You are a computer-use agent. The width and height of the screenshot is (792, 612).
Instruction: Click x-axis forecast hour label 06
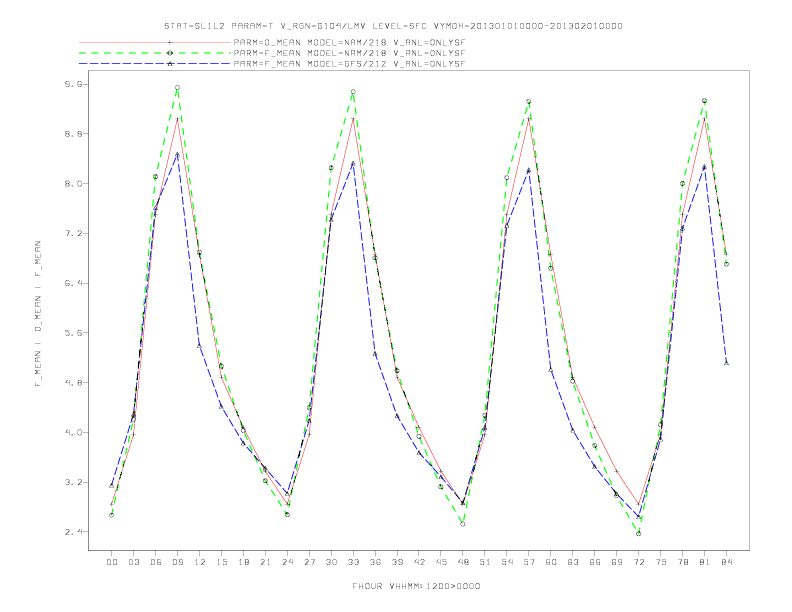(156, 562)
